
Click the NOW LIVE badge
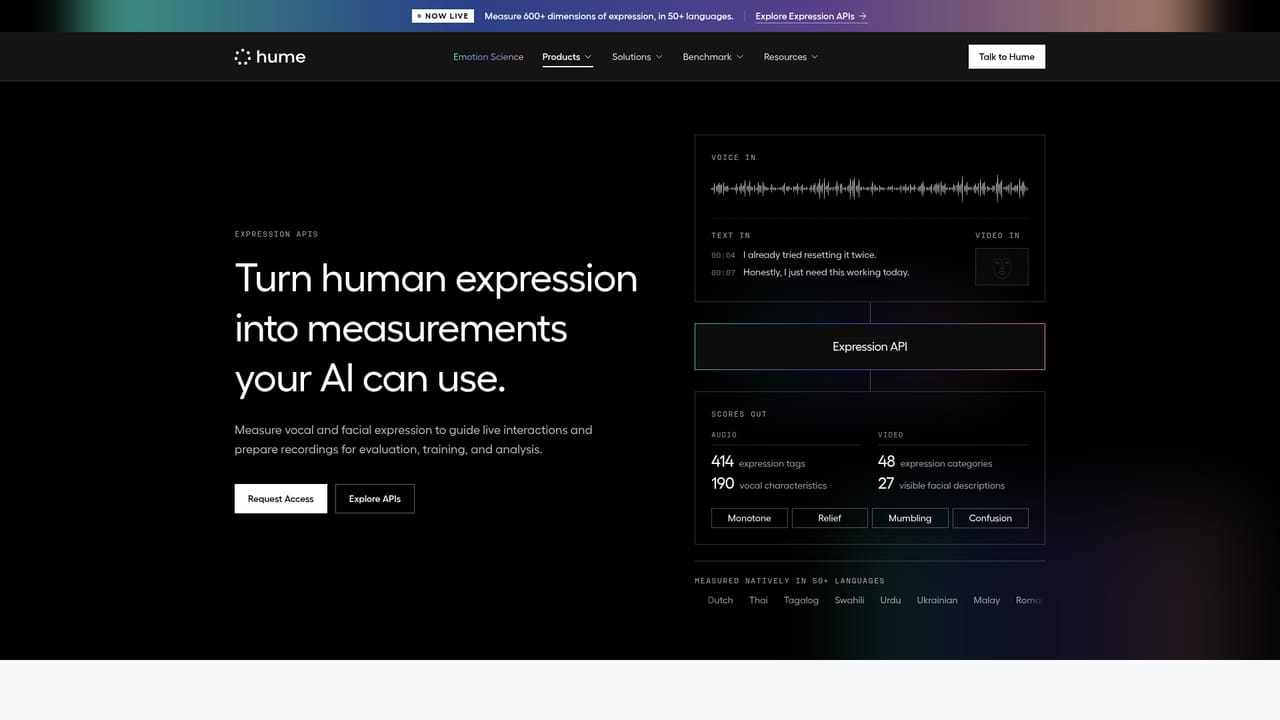(443, 16)
